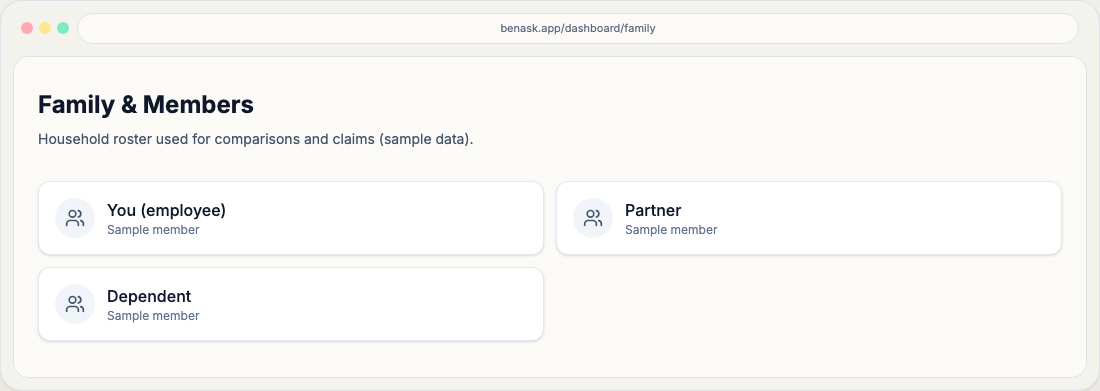
Task: Click the 'Dependent' name text
Action: click(149, 296)
